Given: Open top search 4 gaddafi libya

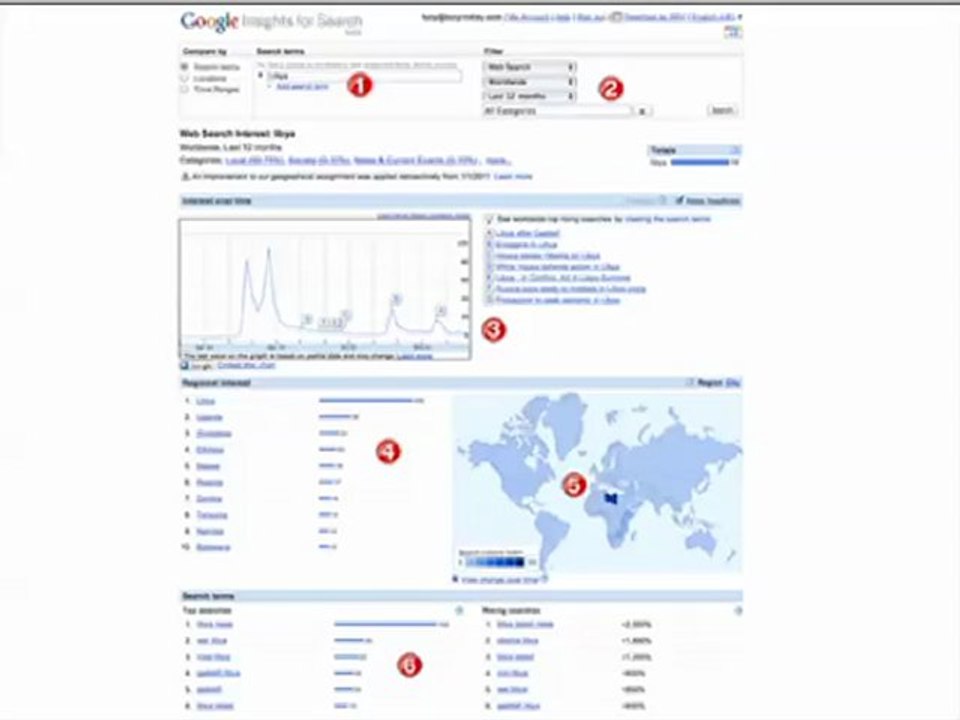Looking at the screenshot, I should pos(219,673).
